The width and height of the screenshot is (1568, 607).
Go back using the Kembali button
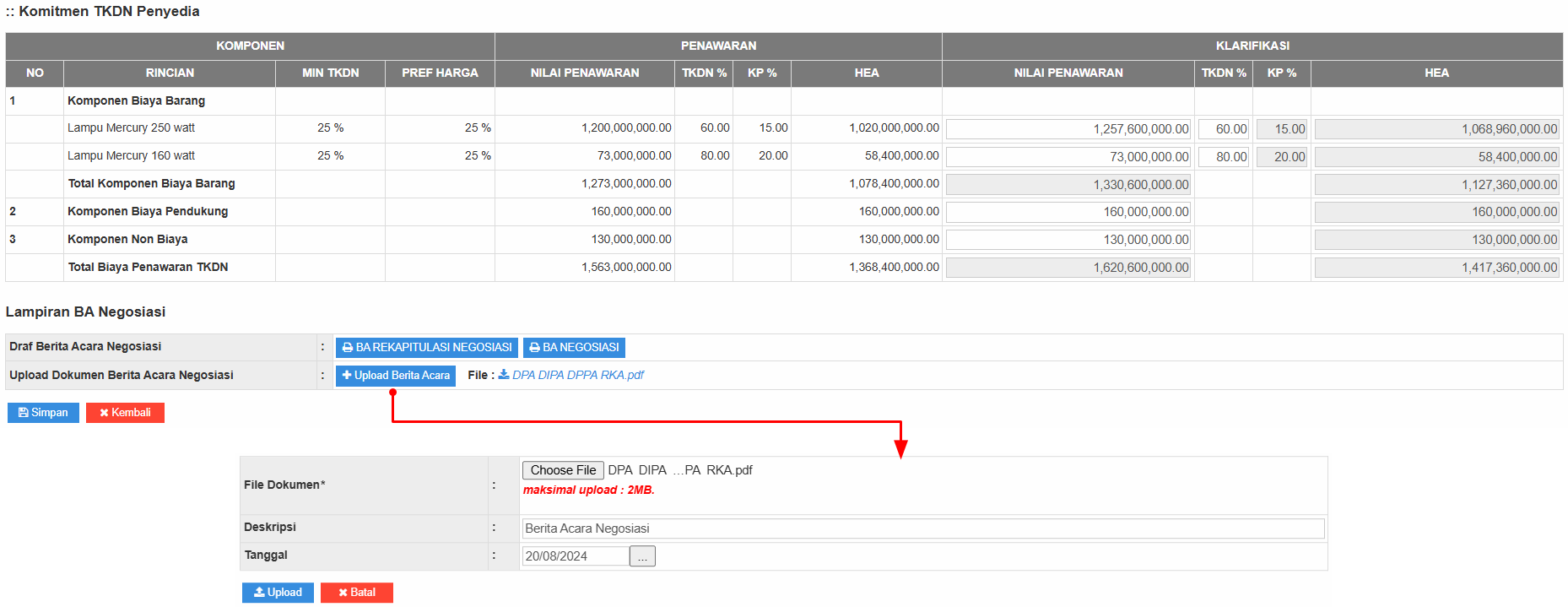point(125,413)
